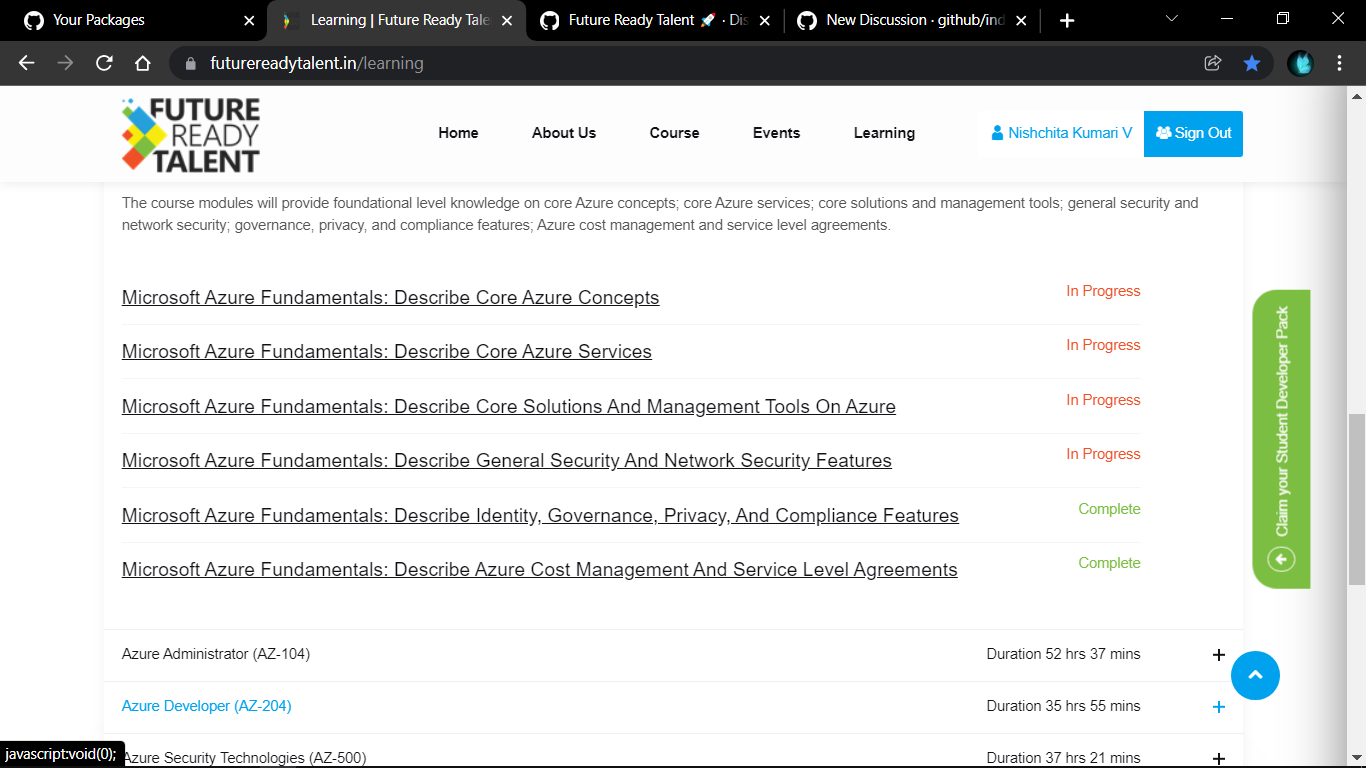Open the Core Solutions And Management Tools module
This screenshot has width=1366, height=768.
point(509,407)
